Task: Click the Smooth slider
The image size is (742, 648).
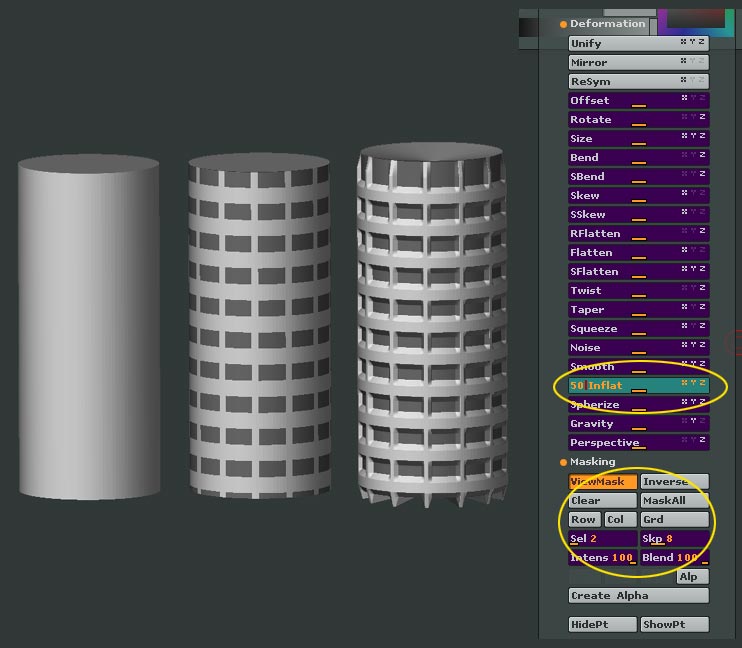Action: (638, 366)
